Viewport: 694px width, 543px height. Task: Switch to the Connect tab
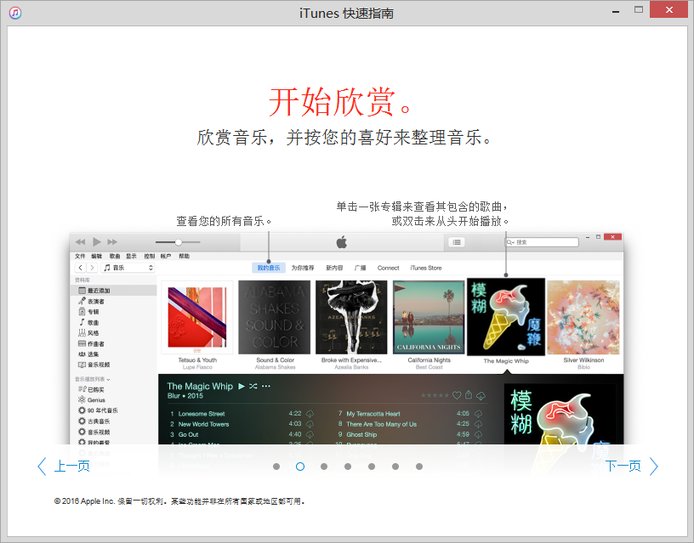point(388,268)
